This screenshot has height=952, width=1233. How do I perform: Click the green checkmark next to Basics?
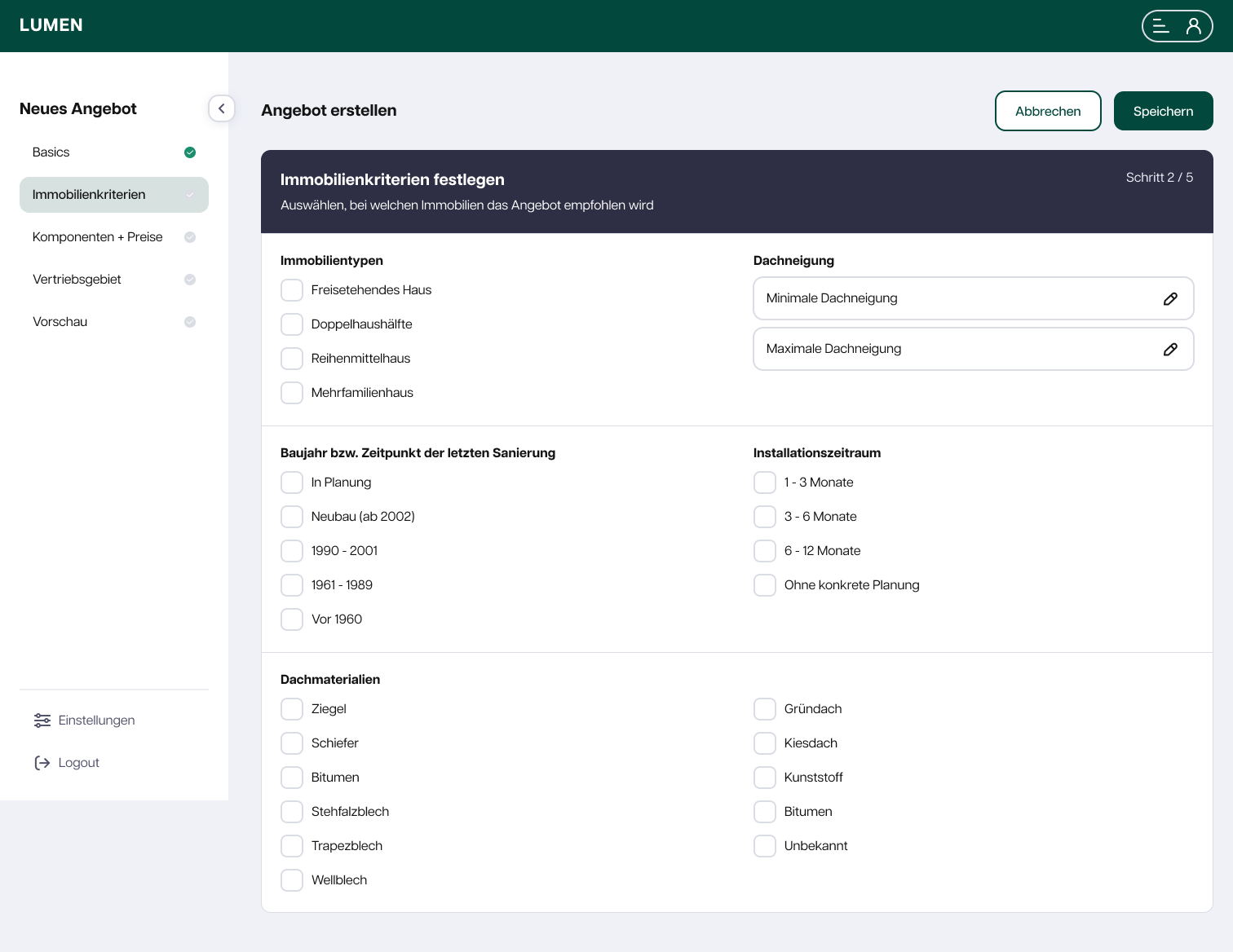[190, 152]
